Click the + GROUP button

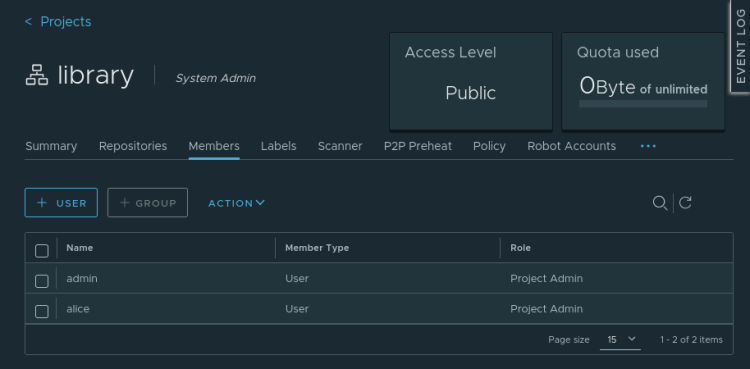(x=147, y=202)
